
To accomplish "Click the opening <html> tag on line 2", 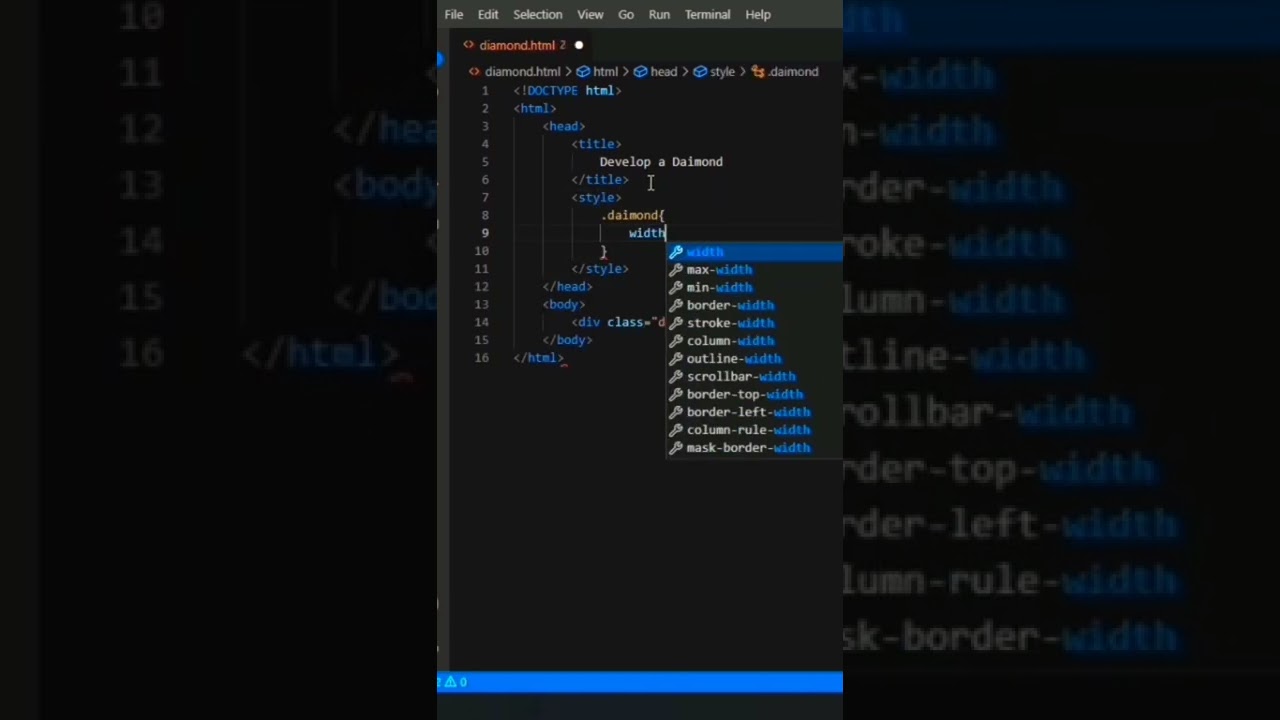I will point(535,109).
